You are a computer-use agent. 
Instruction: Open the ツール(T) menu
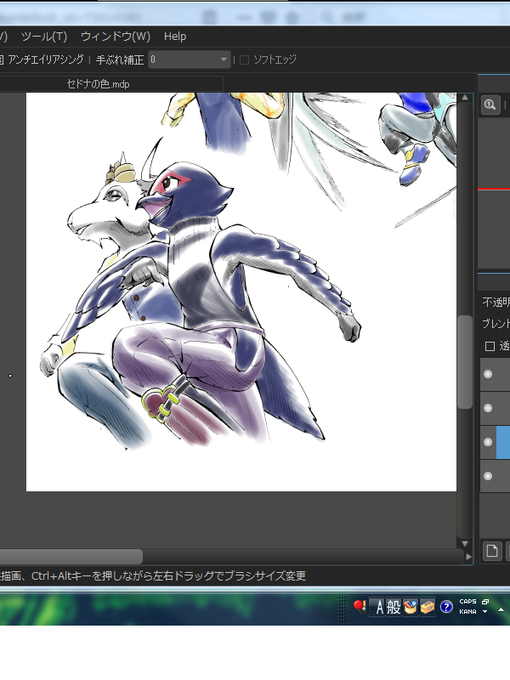pos(45,36)
